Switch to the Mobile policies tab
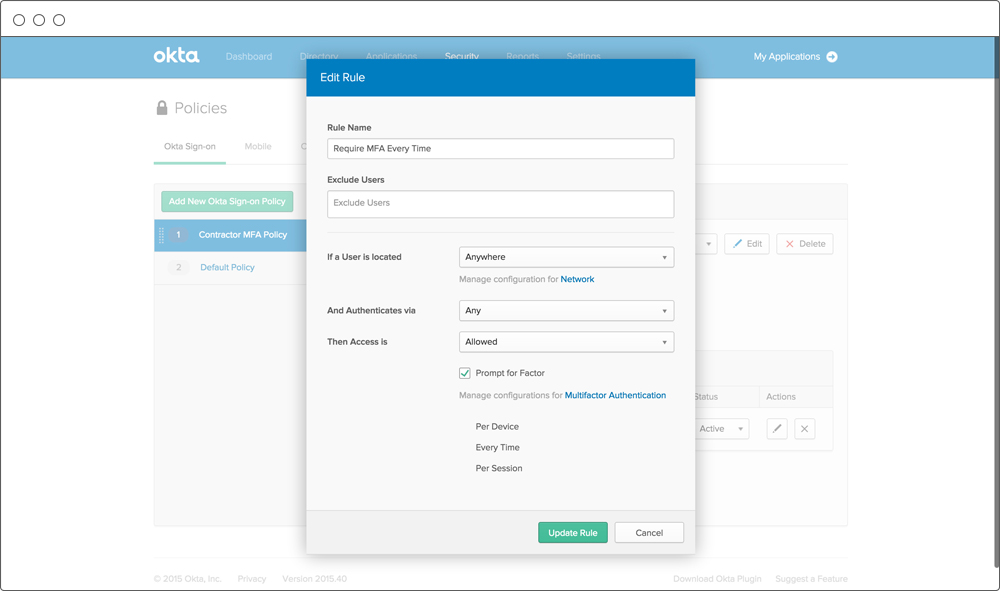1000x591 pixels. click(258, 147)
